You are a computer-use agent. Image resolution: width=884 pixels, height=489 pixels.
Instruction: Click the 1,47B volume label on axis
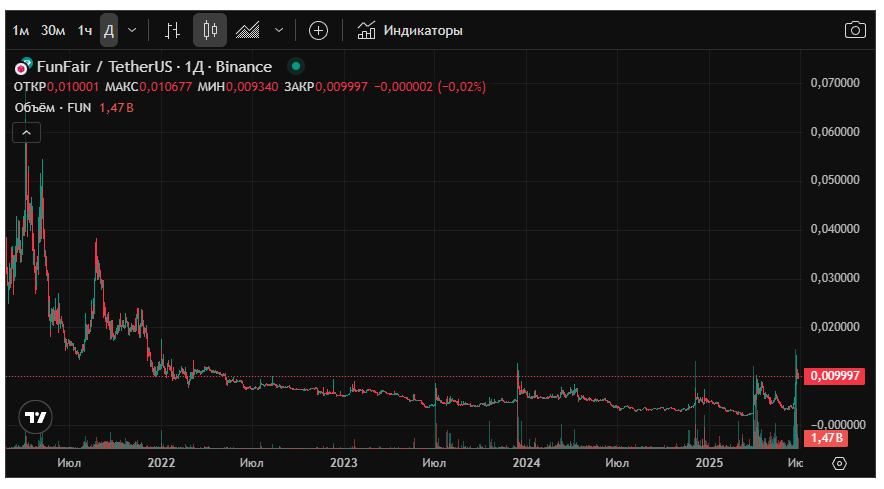pos(826,438)
